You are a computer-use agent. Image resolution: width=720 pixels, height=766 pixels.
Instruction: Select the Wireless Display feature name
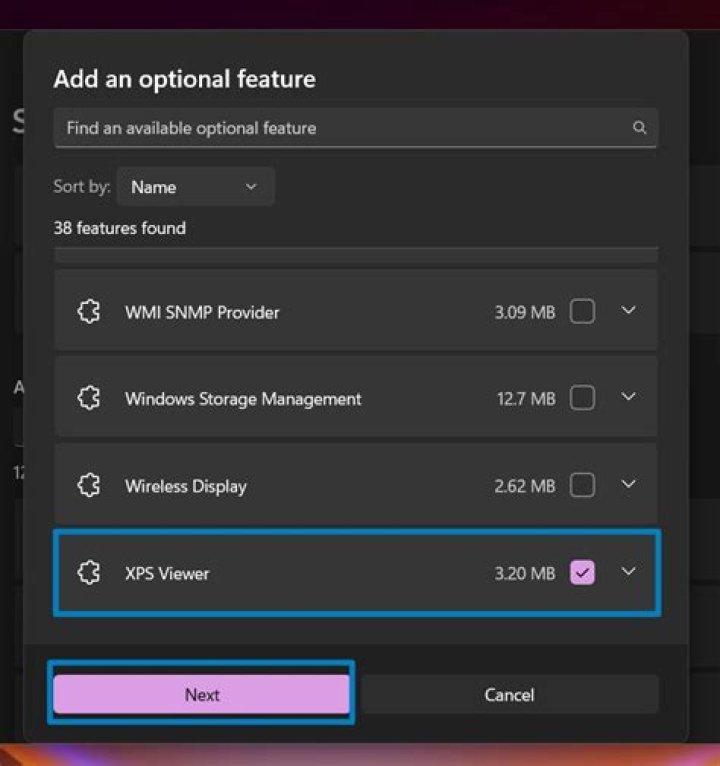tap(185, 487)
